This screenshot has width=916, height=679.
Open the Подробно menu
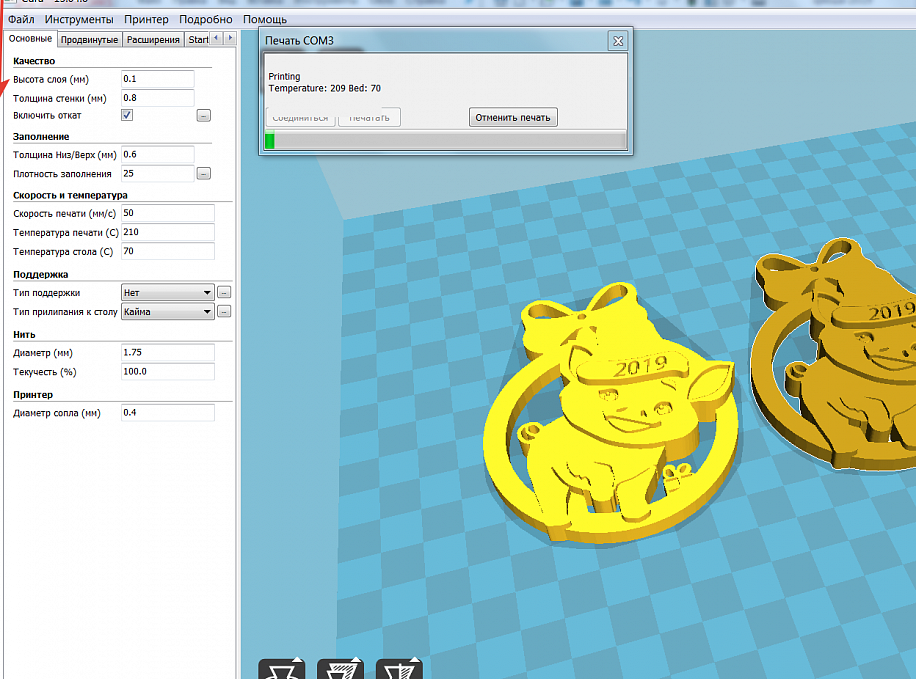[x=206, y=19]
